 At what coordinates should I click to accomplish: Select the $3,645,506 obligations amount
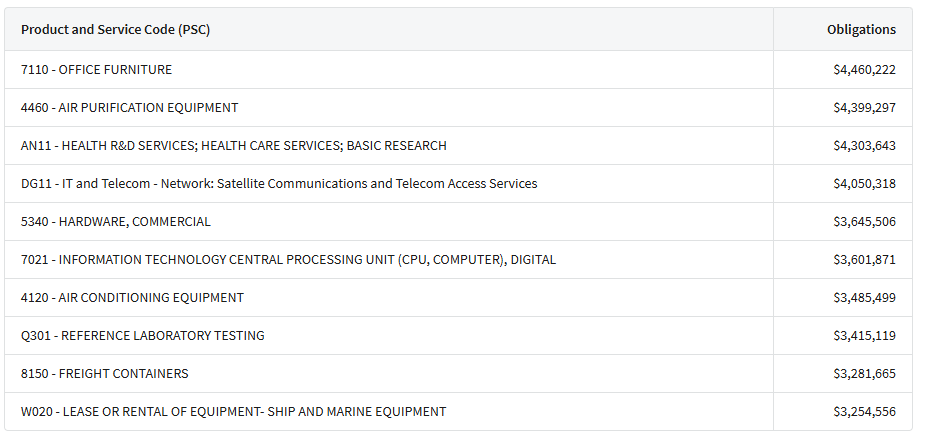click(x=864, y=222)
